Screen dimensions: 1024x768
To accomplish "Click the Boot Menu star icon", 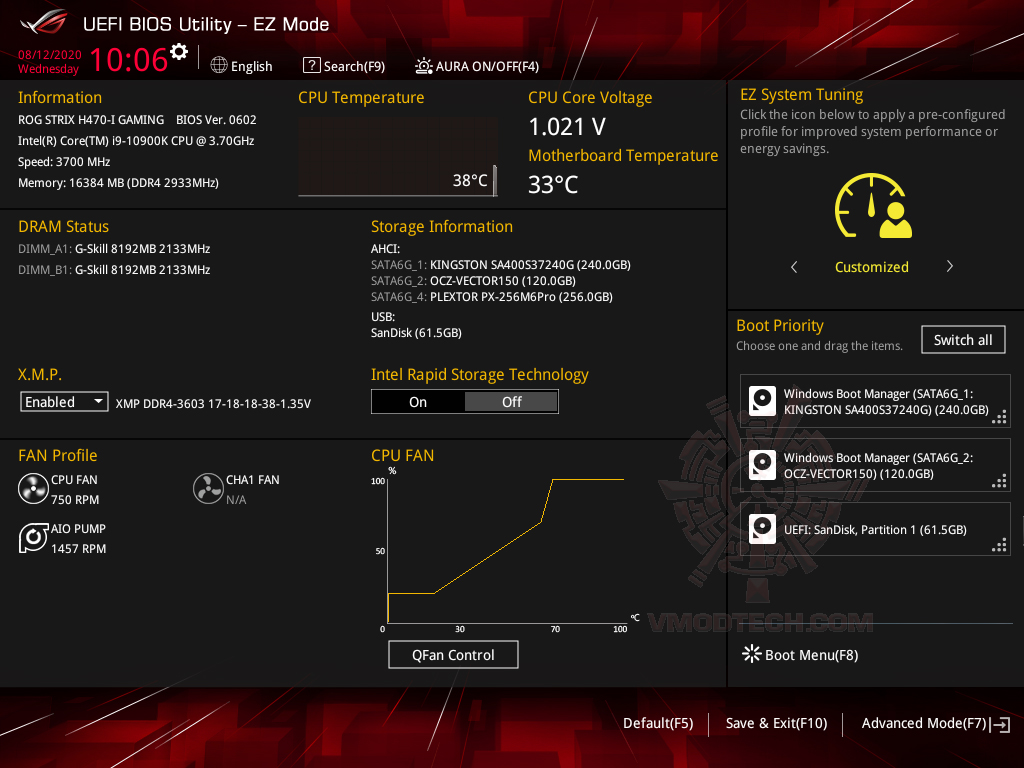I will tap(752, 654).
